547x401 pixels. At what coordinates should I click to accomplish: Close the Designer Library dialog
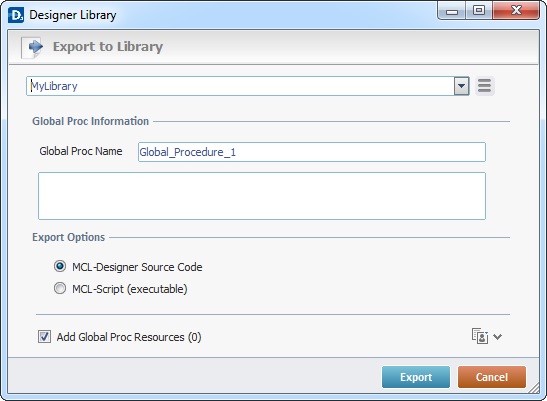coord(516,11)
